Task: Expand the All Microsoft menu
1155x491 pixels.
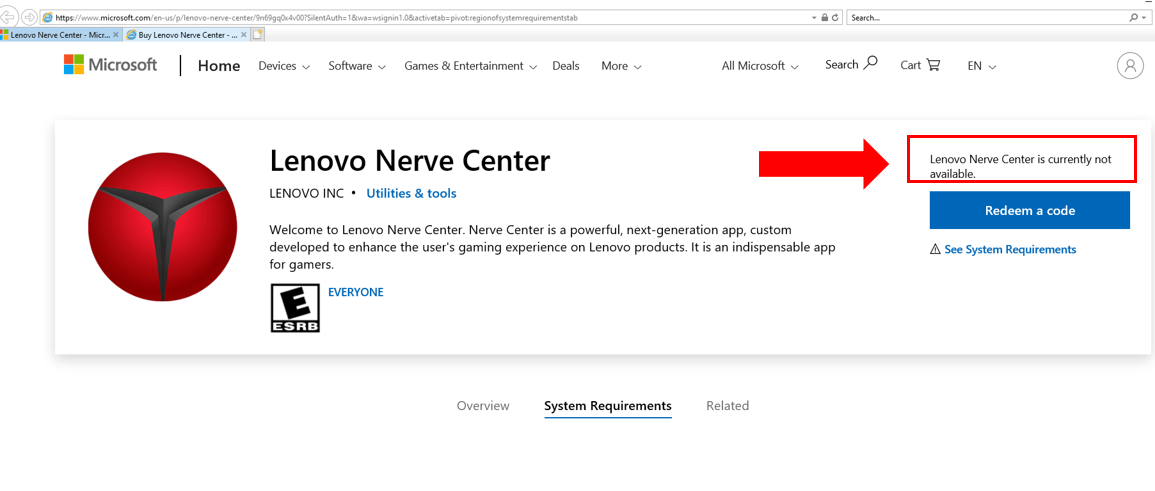Action: (760, 66)
